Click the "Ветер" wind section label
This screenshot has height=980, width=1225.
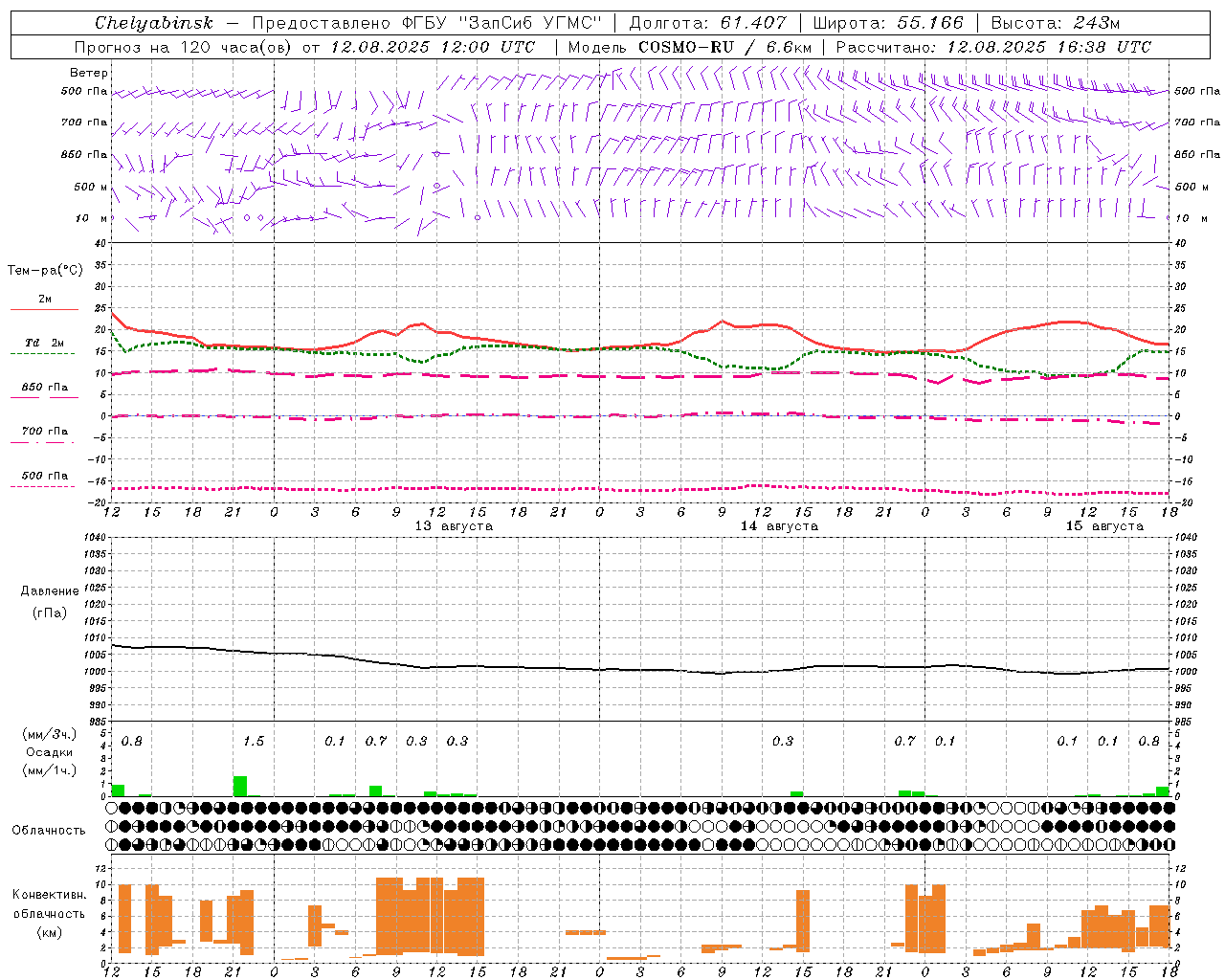tap(89, 73)
